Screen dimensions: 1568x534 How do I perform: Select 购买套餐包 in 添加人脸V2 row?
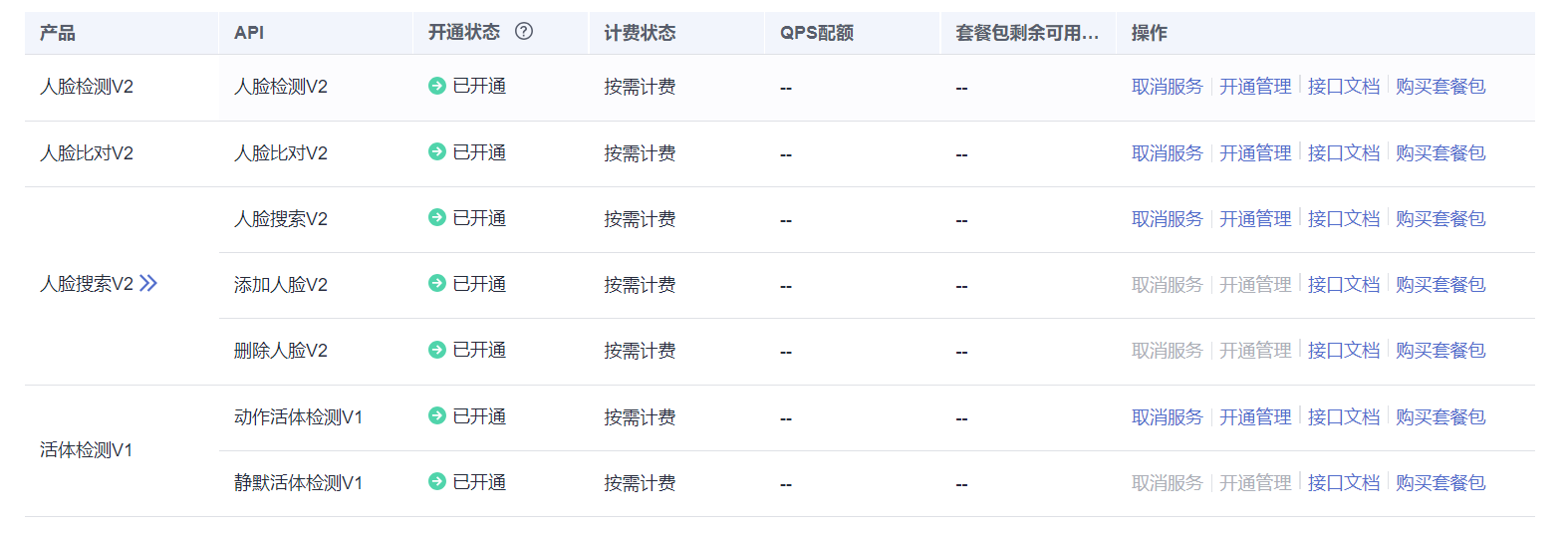1440,285
